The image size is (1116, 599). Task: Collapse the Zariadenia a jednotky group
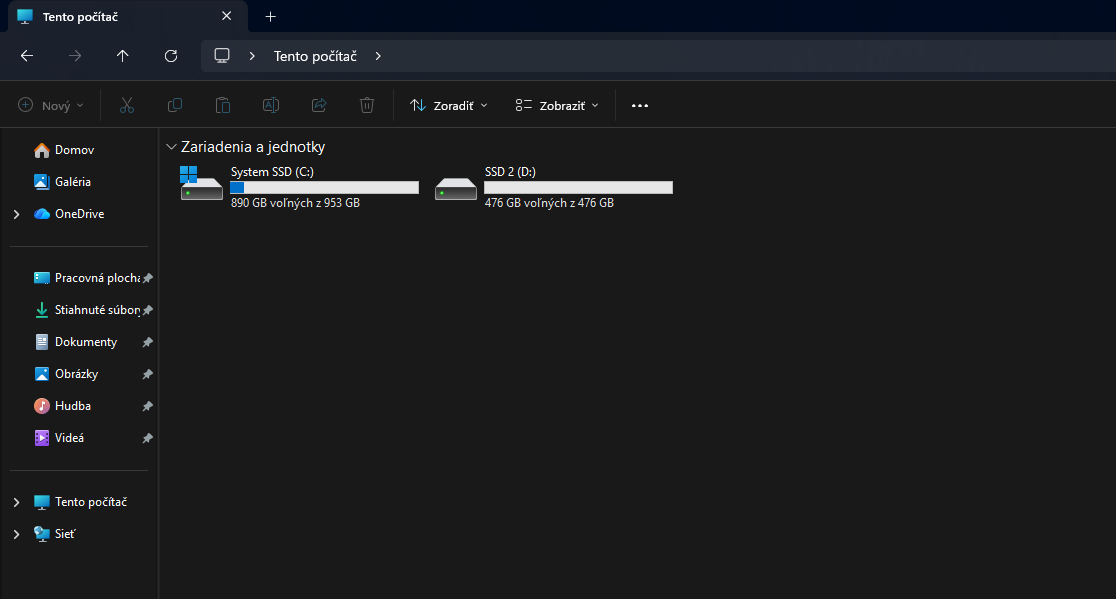click(x=172, y=147)
